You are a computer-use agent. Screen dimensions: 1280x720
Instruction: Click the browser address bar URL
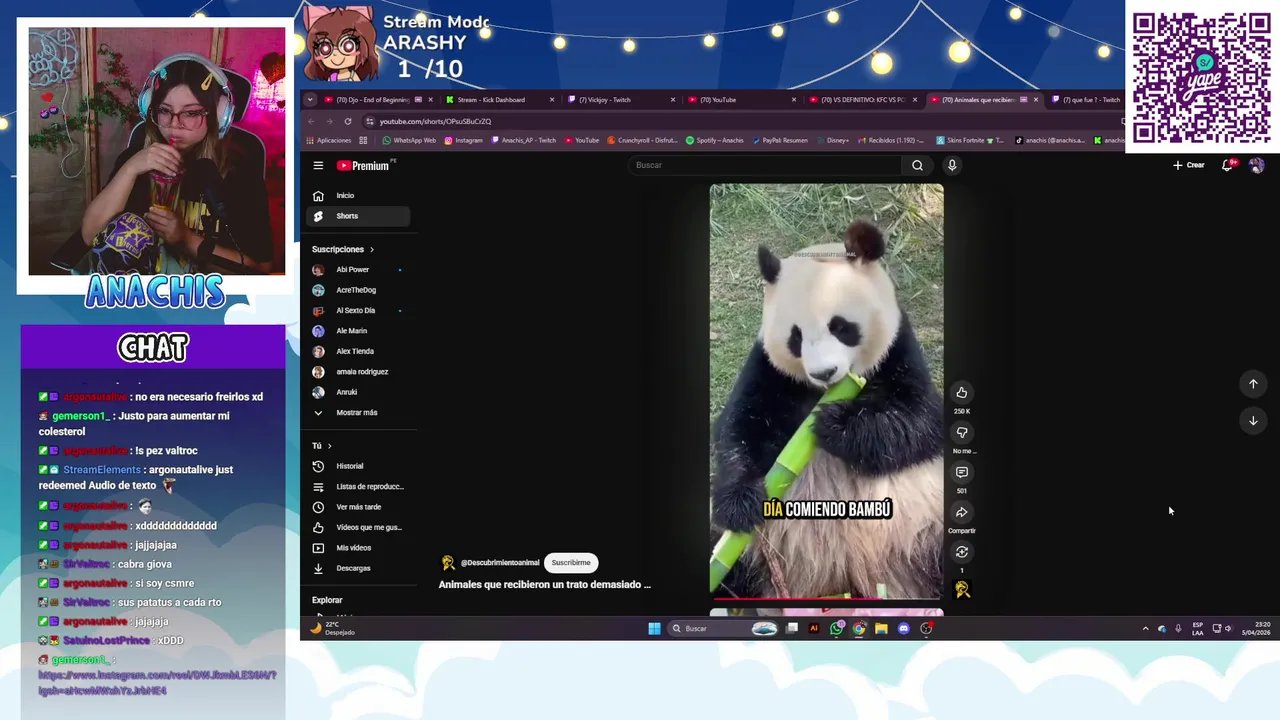[x=435, y=121]
